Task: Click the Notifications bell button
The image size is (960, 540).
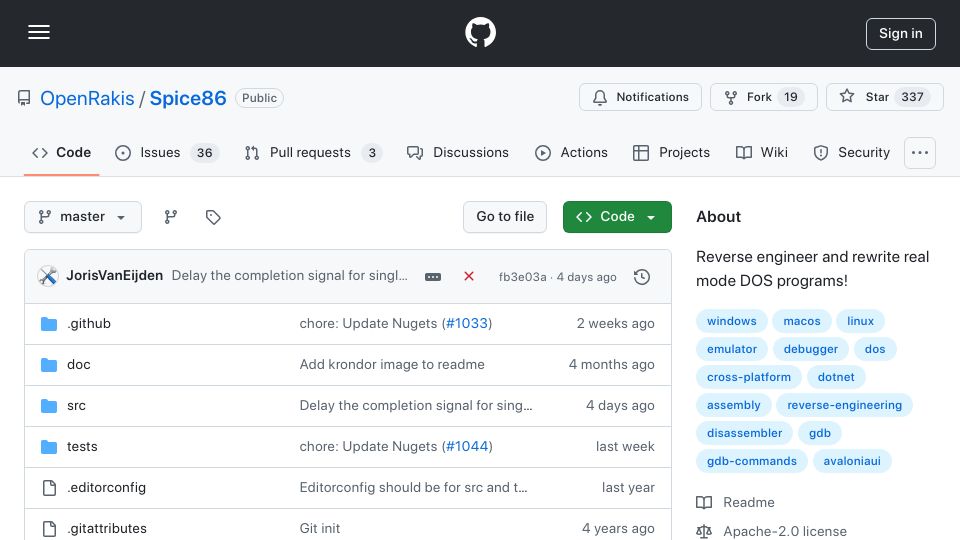Action: point(640,97)
